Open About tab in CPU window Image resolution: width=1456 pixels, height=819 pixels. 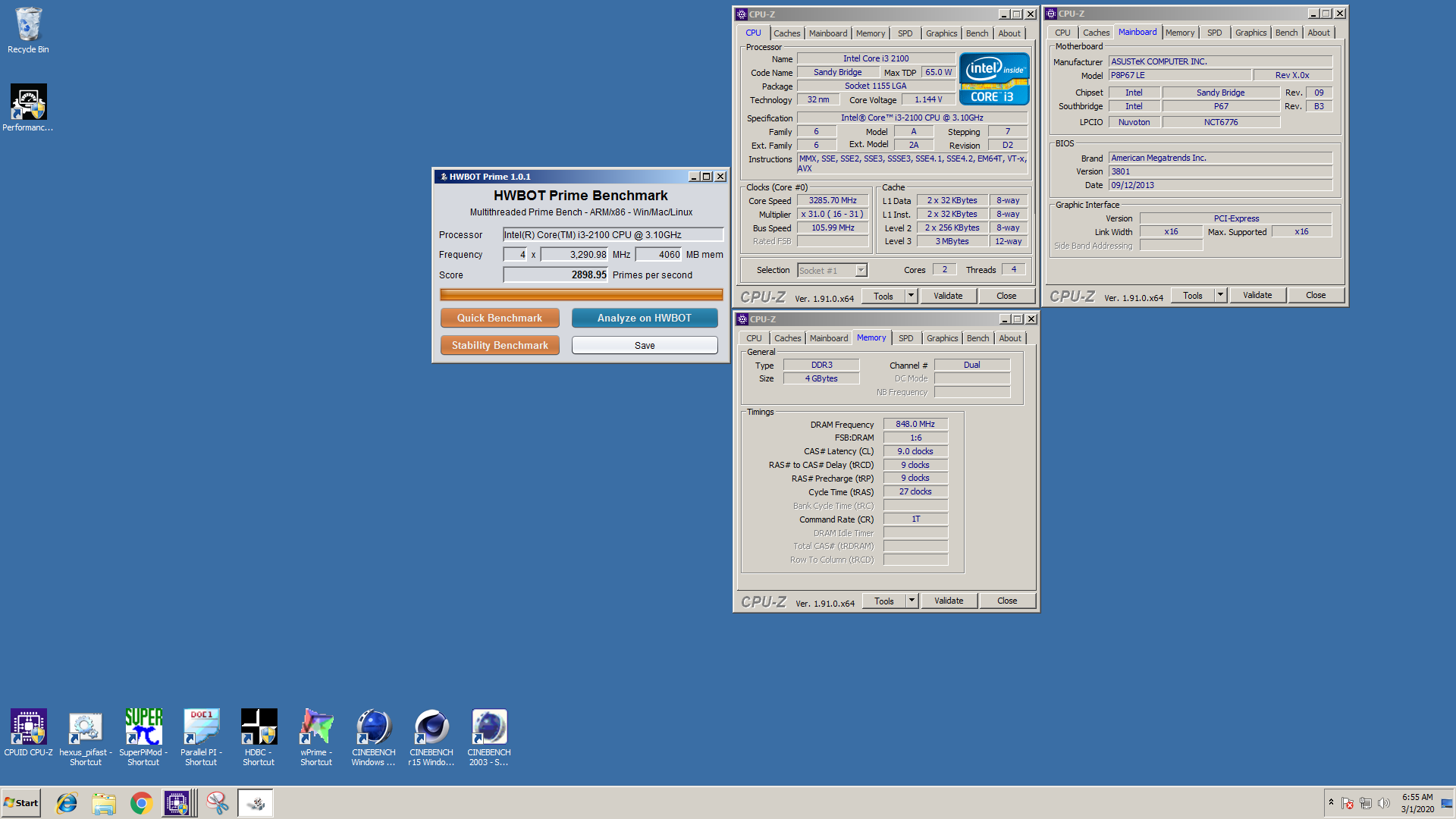pos(1009,33)
